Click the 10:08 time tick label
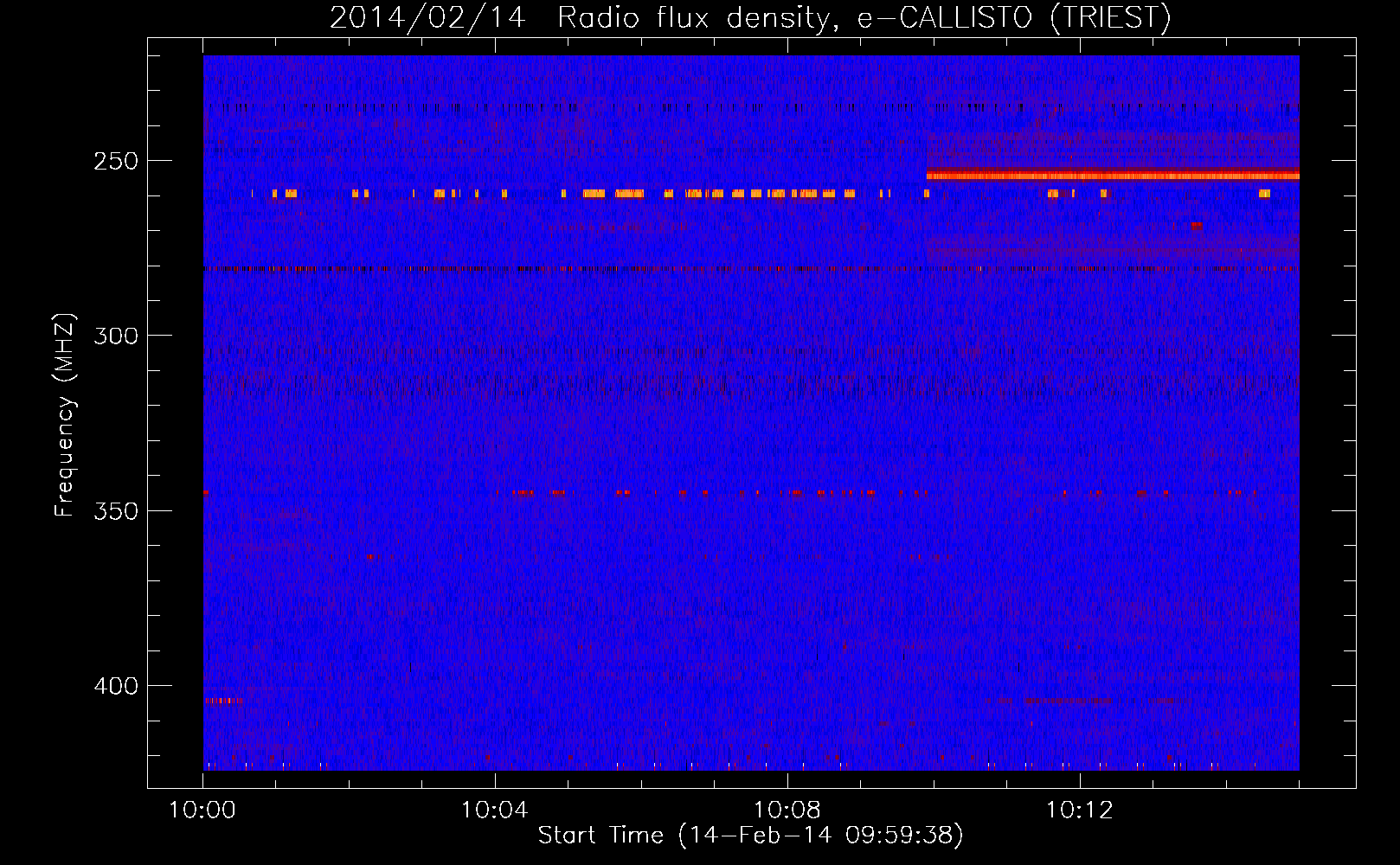 click(x=787, y=811)
